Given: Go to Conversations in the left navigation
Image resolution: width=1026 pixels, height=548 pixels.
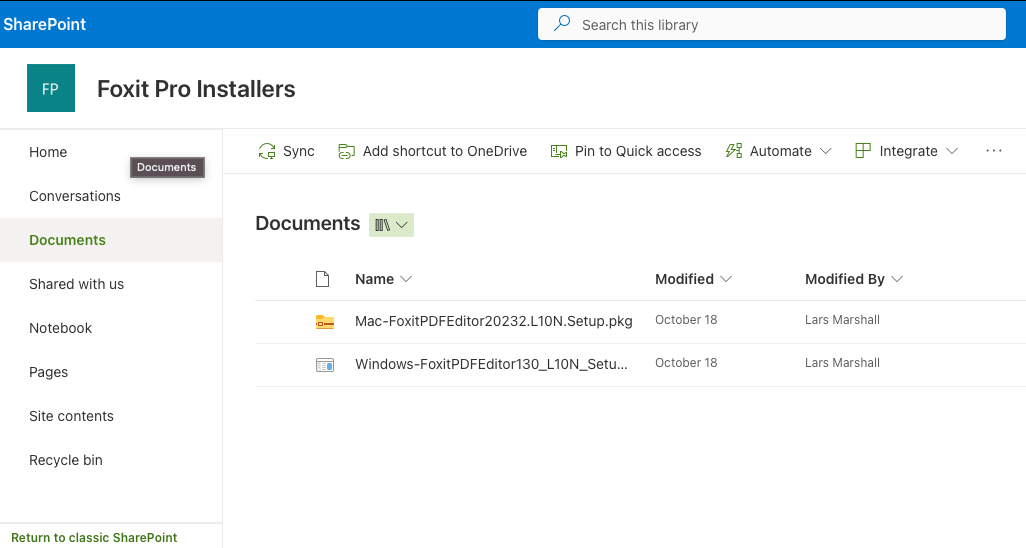Looking at the screenshot, I should pyautogui.click(x=75, y=196).
